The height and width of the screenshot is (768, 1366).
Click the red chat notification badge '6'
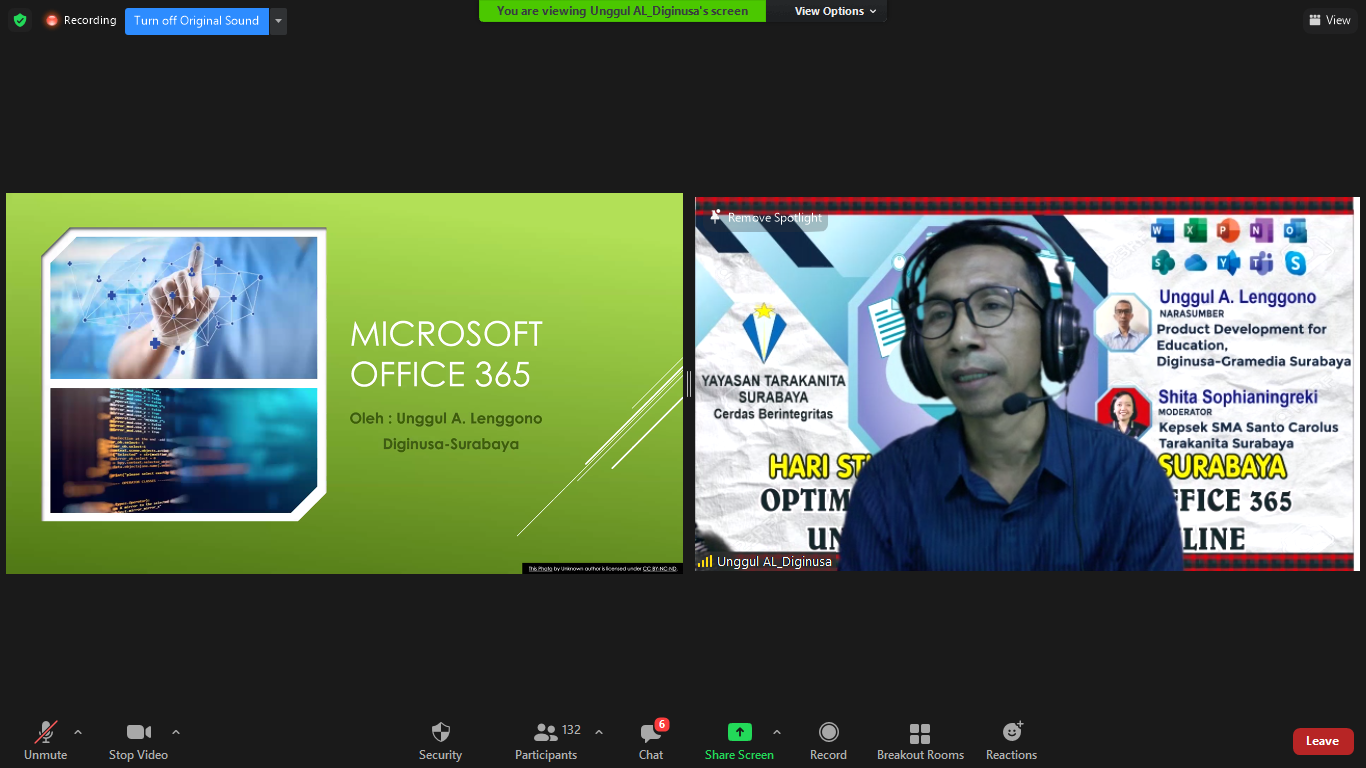(x=662, y=724)
